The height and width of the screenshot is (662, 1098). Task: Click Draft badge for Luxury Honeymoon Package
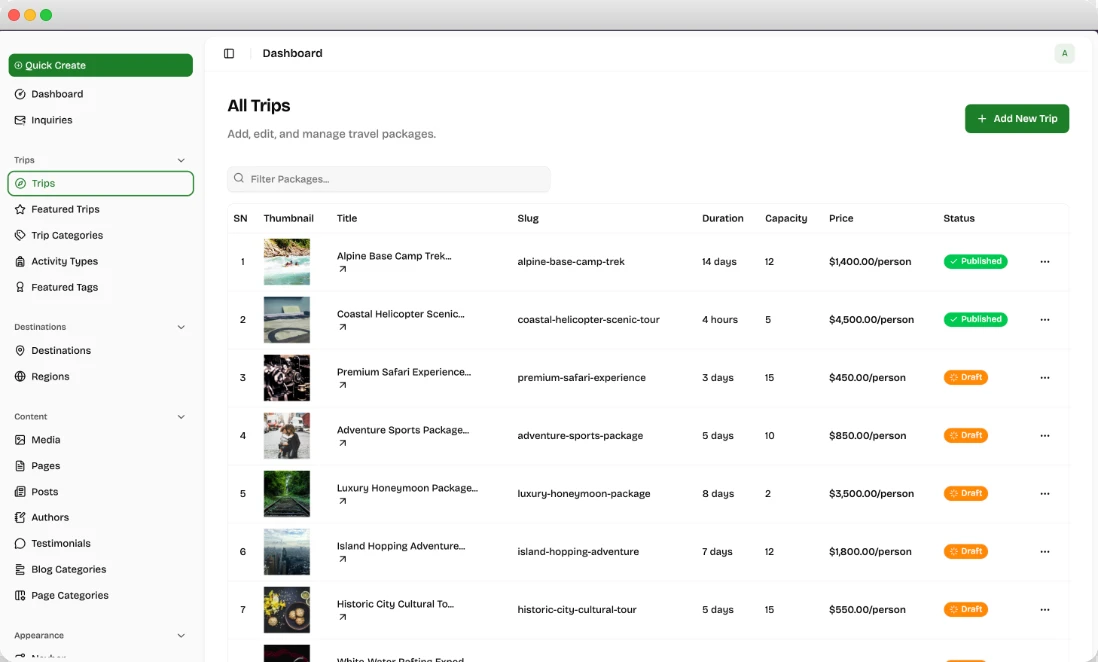click(966, 494)
